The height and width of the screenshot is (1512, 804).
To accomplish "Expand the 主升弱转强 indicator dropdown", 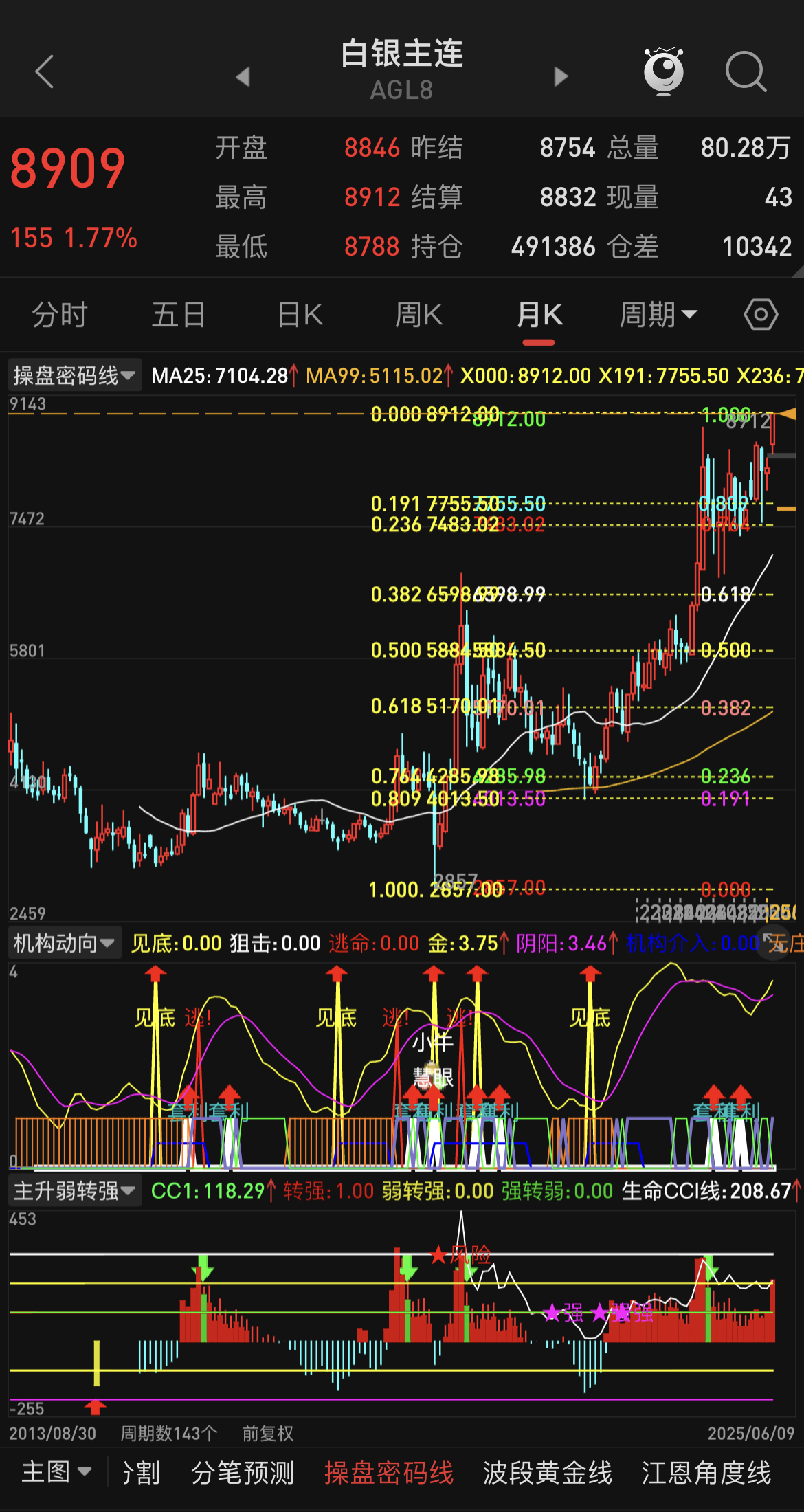I will click(74, 1190).
